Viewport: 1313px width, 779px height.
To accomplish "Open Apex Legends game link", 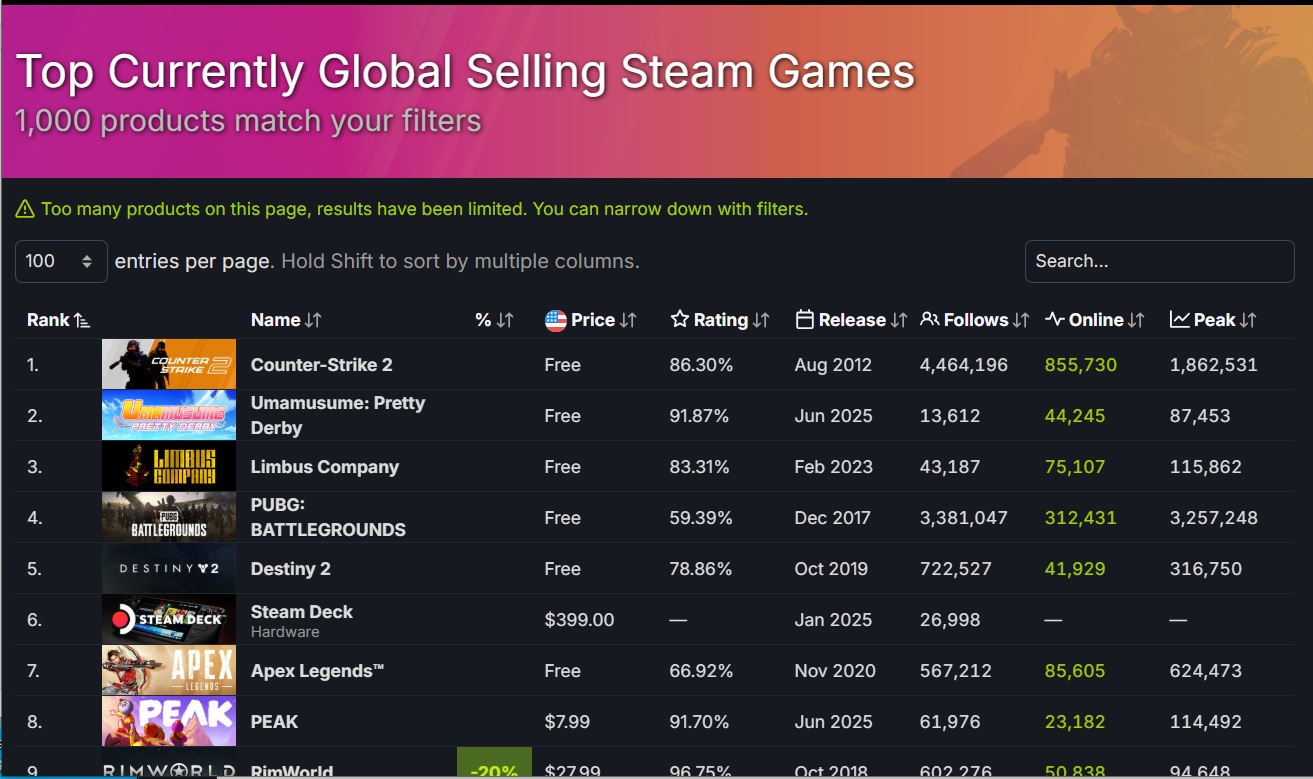I will (x=317, y=671).
